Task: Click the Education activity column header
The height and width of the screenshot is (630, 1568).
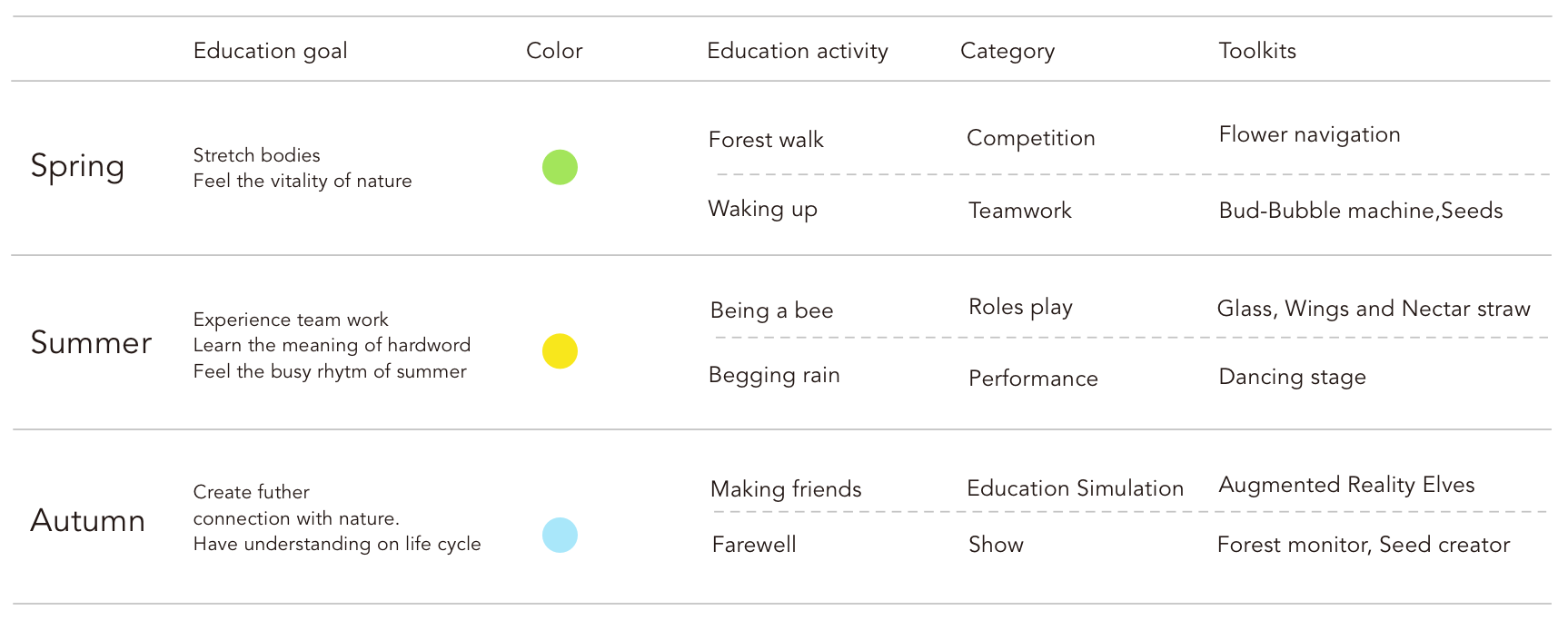Action: point(798,51)
